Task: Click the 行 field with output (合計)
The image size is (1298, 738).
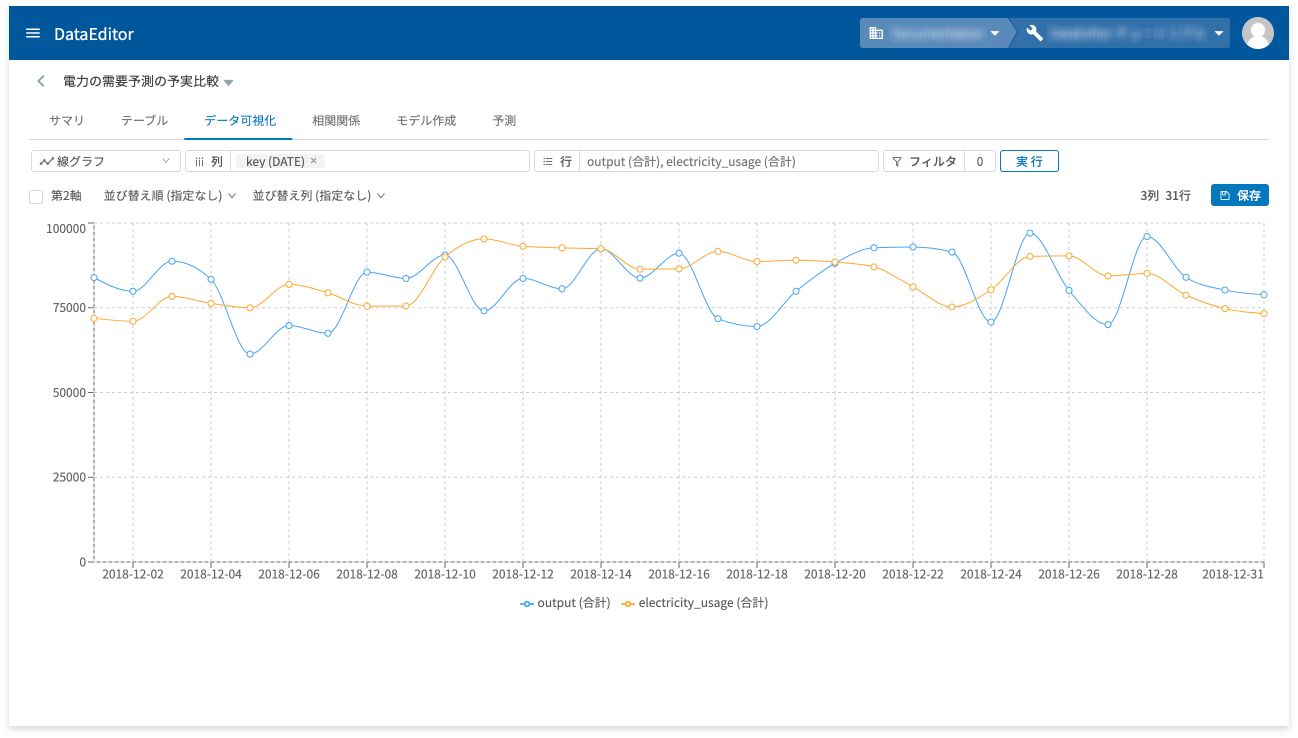Action: pos(729,161)
